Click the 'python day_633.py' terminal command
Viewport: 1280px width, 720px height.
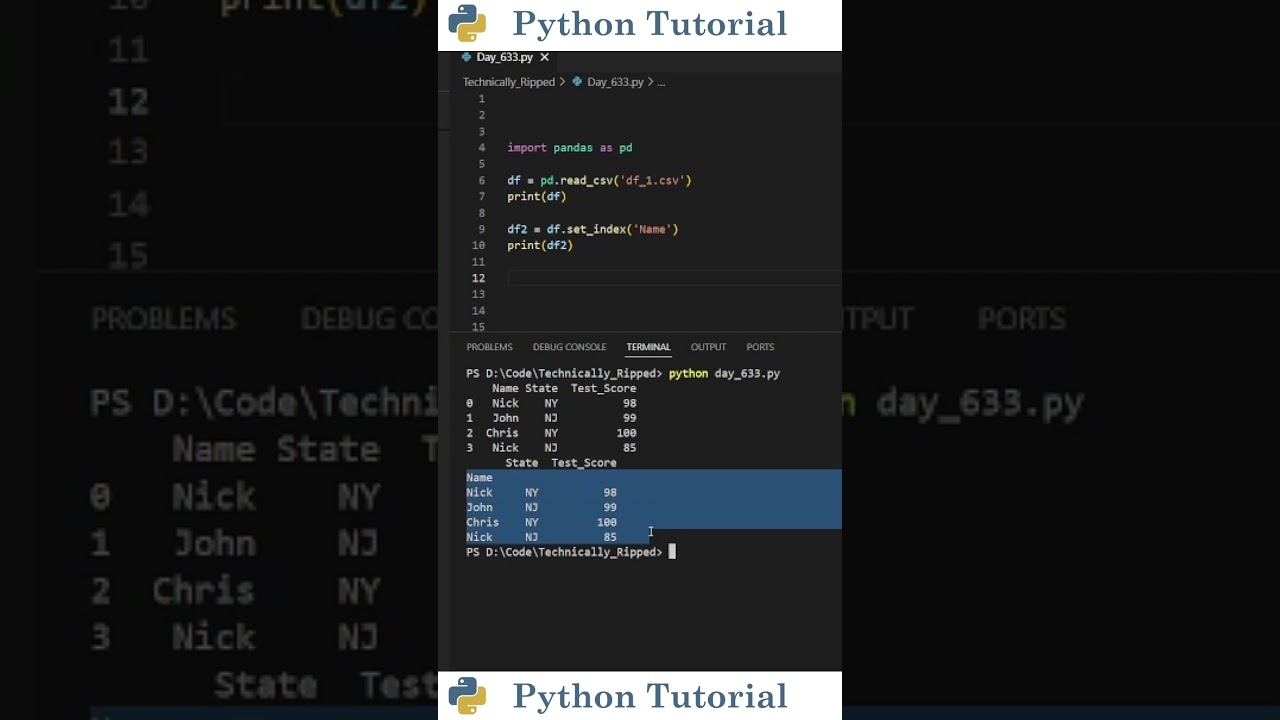[724, 374]
